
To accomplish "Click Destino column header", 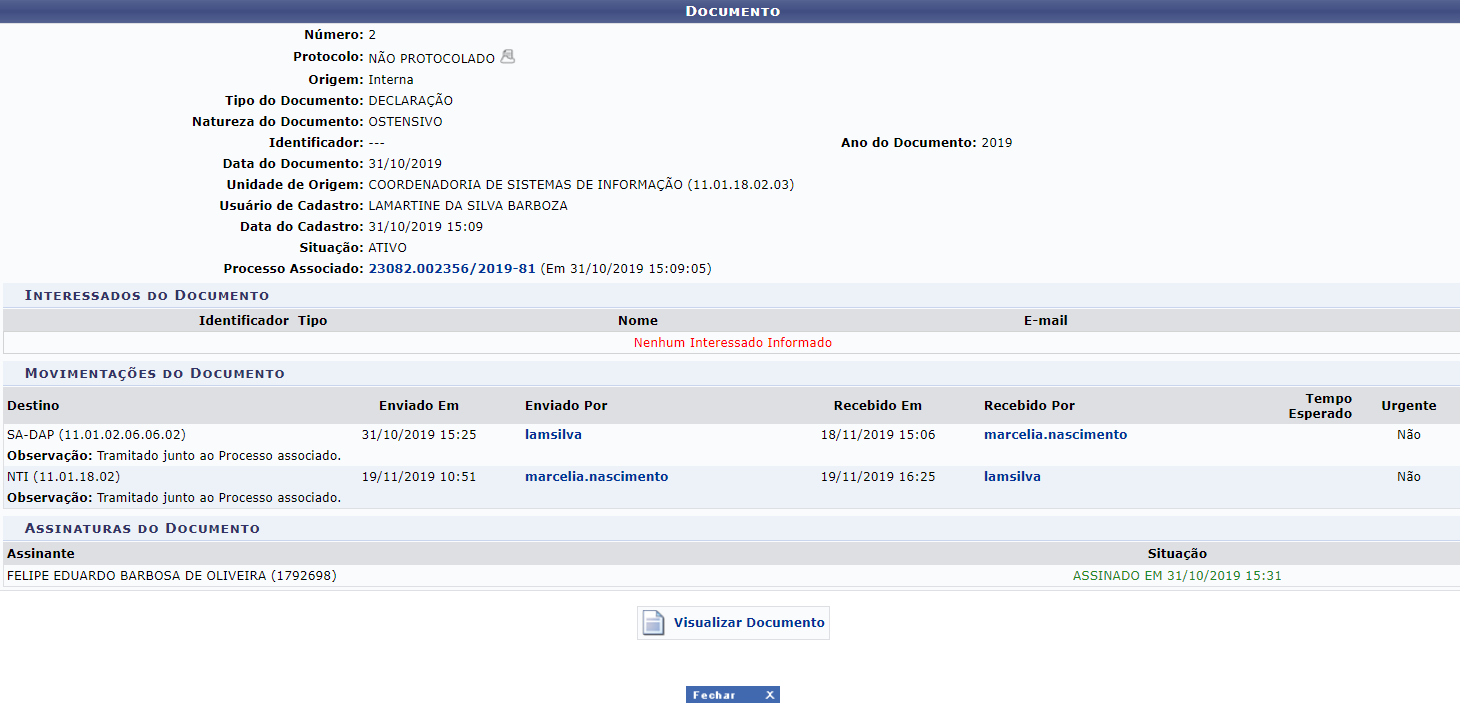I will click(x=33, y=406).
